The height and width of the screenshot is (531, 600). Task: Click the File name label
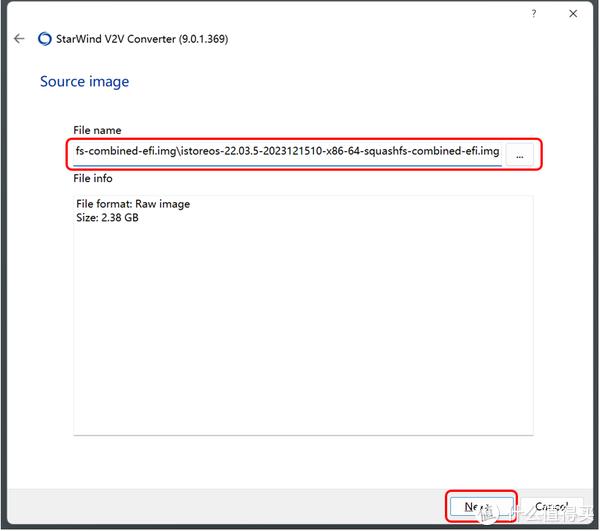click(x=97, y=130)
